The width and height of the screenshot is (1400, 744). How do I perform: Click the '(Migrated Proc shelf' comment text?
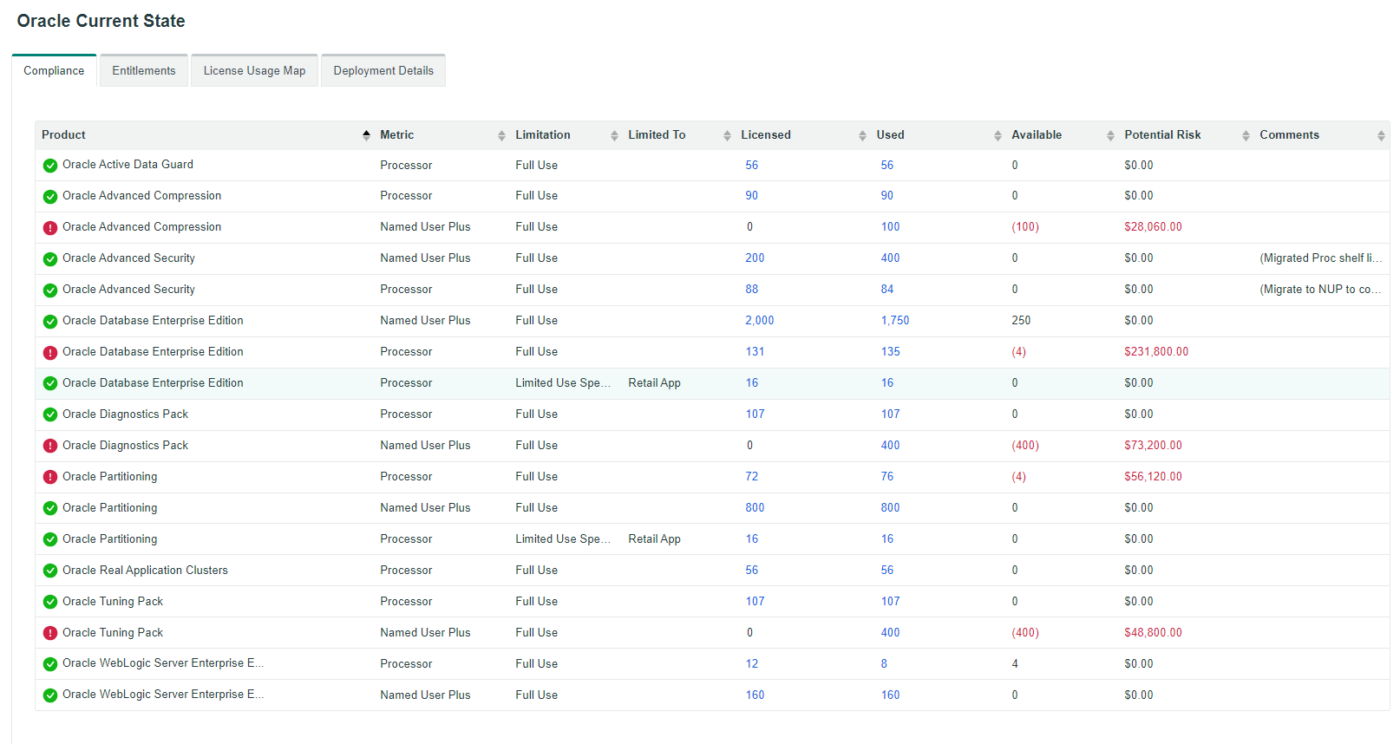coord(1320,258)
